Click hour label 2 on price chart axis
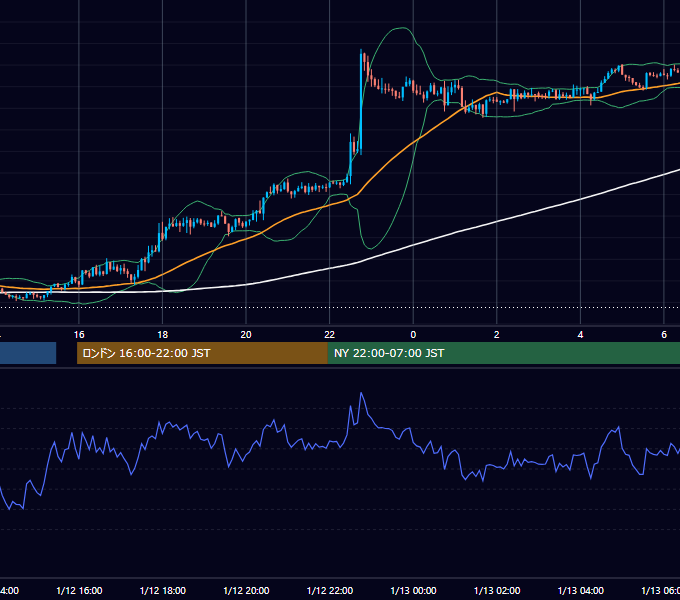Image resolution: width=680 pixels, height=600 pixels. coord(497,334)
